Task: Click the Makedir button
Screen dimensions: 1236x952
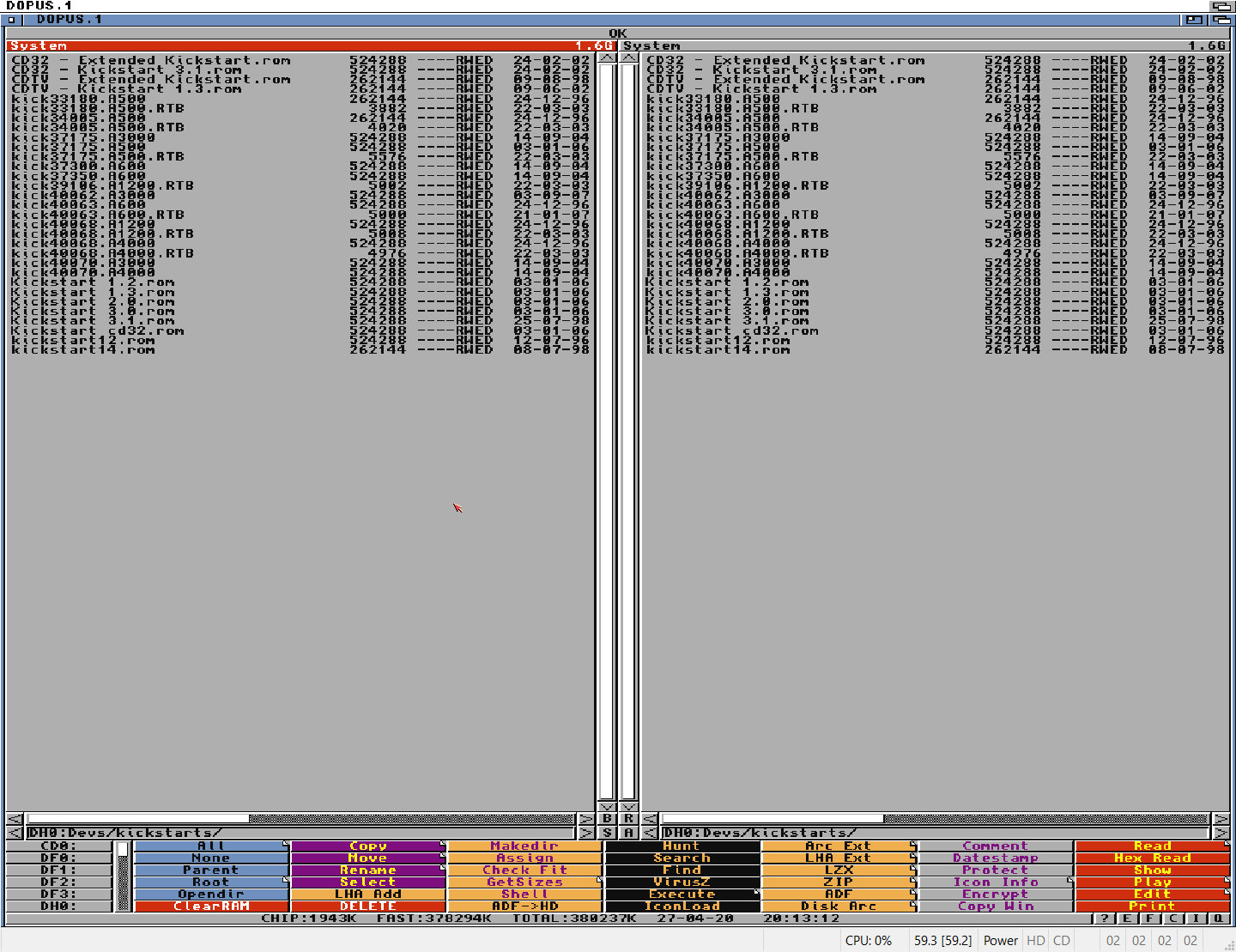Action: (x=525, y=846)
